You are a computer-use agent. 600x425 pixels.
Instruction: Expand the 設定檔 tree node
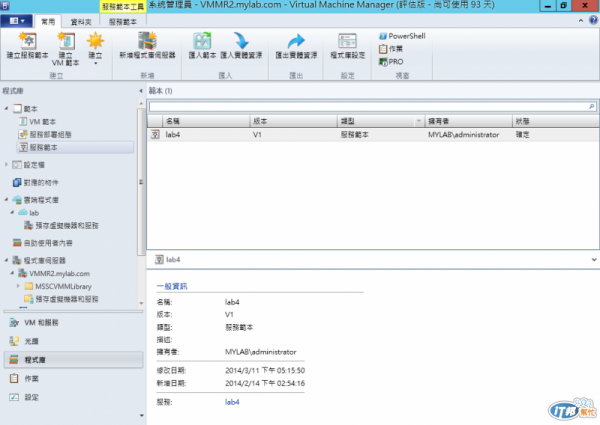click(6, 164)
